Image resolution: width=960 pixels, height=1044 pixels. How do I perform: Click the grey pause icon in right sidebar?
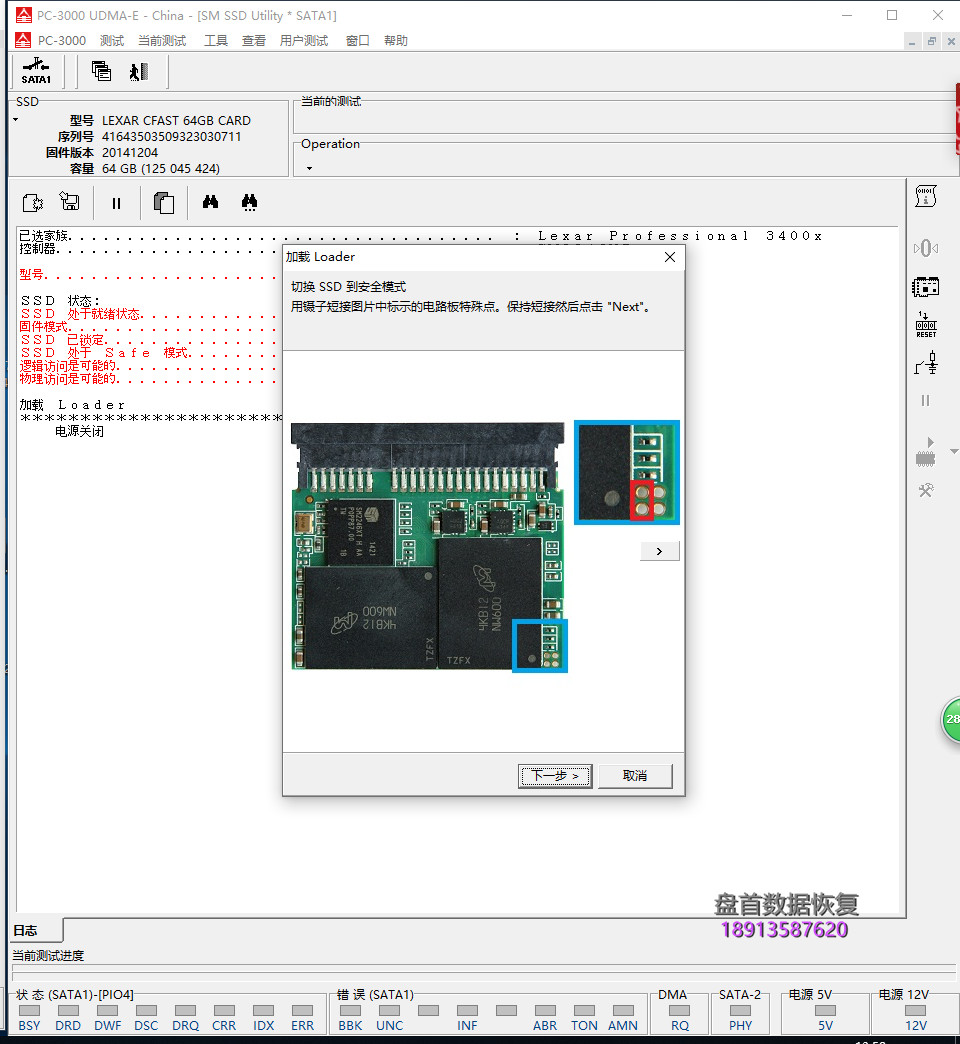925,400
